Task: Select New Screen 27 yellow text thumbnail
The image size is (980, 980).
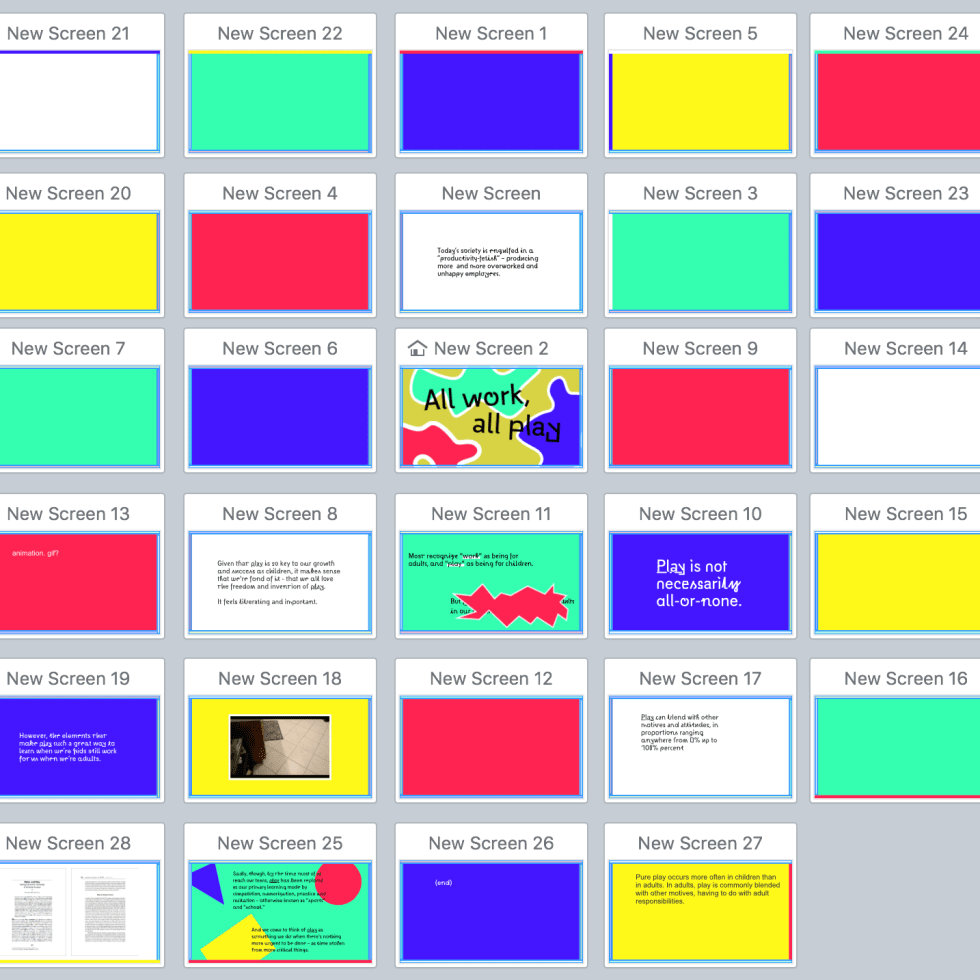Action: [x=700, y=911]
